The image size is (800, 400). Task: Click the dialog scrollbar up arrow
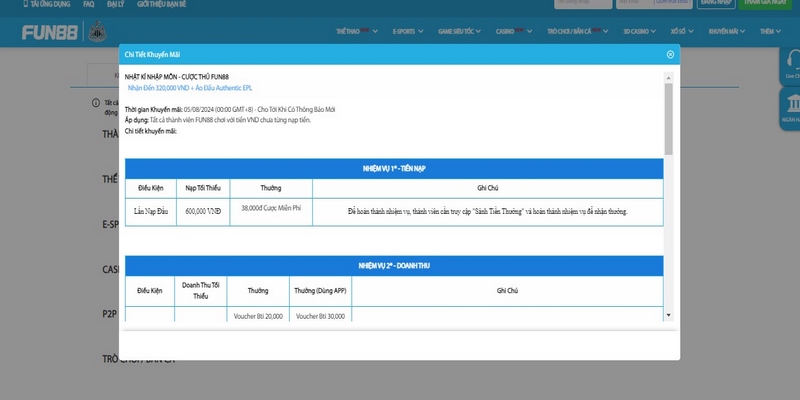[x=668, y=78]
